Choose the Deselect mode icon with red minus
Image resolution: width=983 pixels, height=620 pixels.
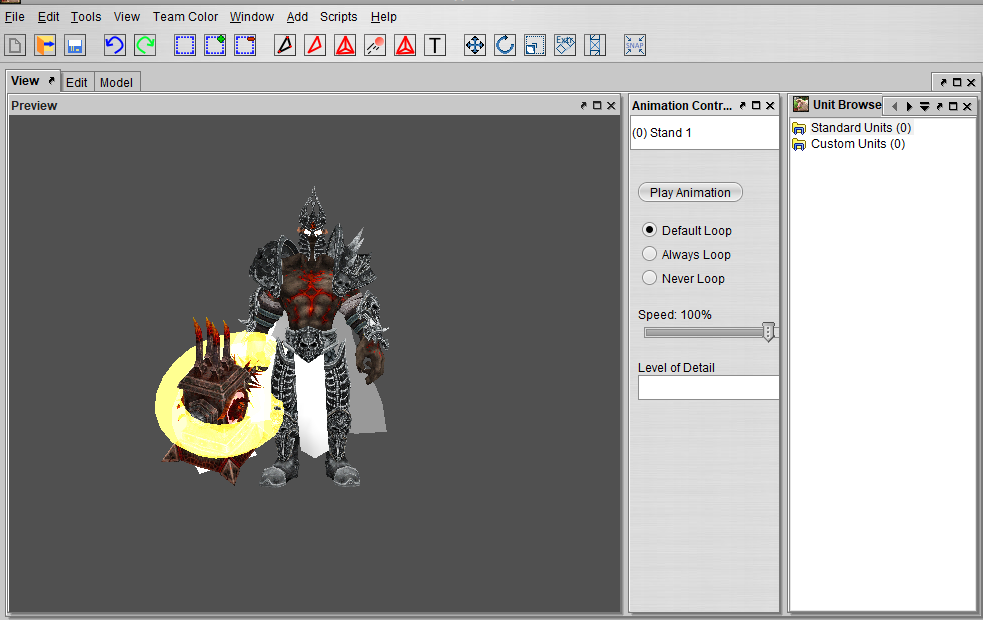245,45
